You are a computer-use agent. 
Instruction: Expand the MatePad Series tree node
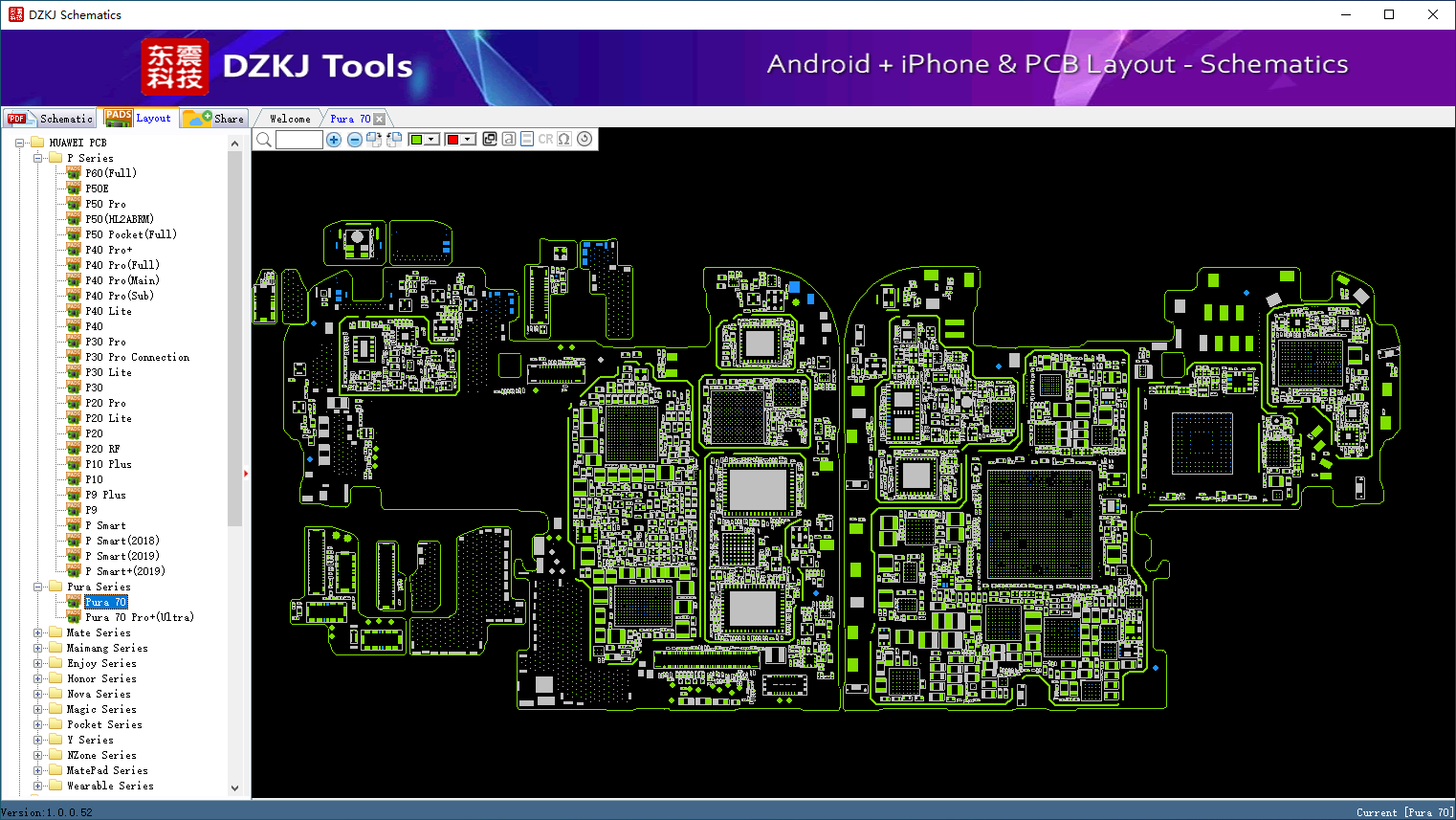(x=37, y=770)
